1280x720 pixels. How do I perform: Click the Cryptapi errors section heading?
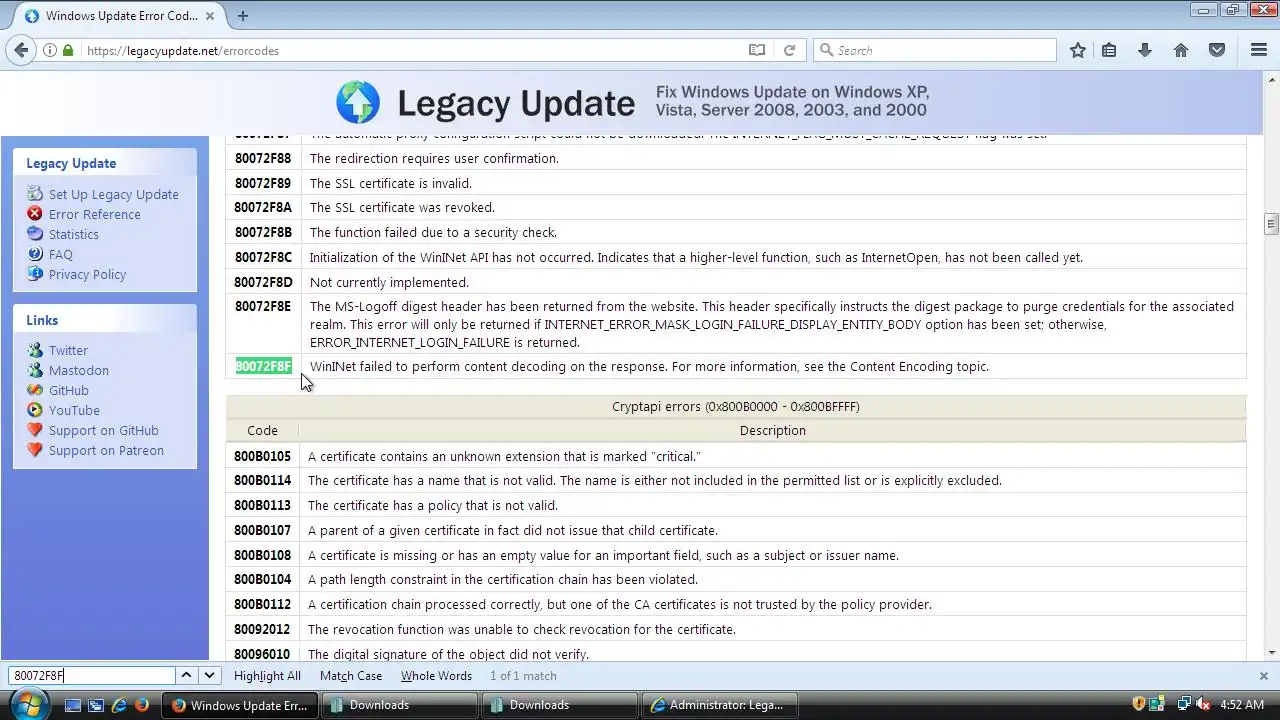[x=735, y=406]
